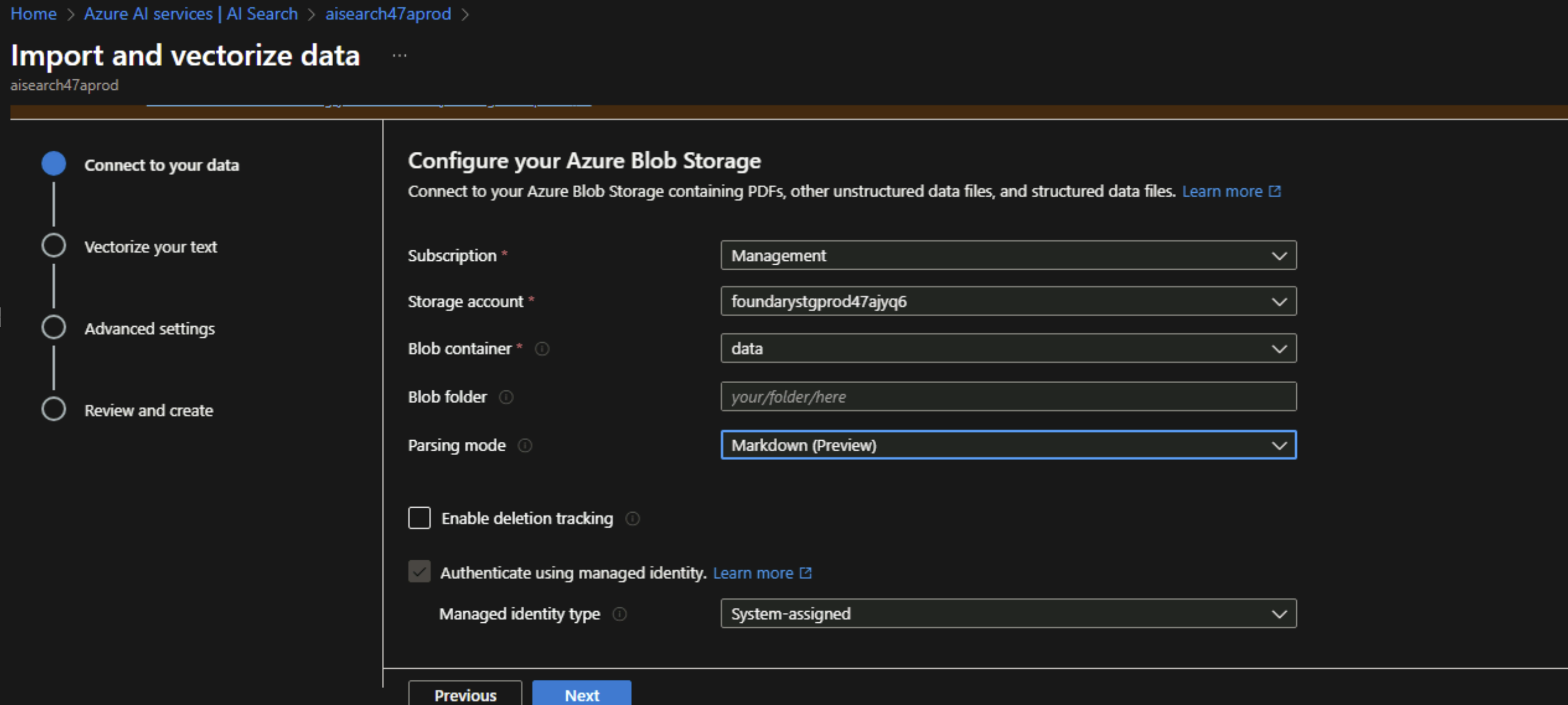This screenshot has height=705, width=1568.
Task: Click the Configure your Azure Blob Storage heading
Action: pyautogui.click(x=584, y=161)
